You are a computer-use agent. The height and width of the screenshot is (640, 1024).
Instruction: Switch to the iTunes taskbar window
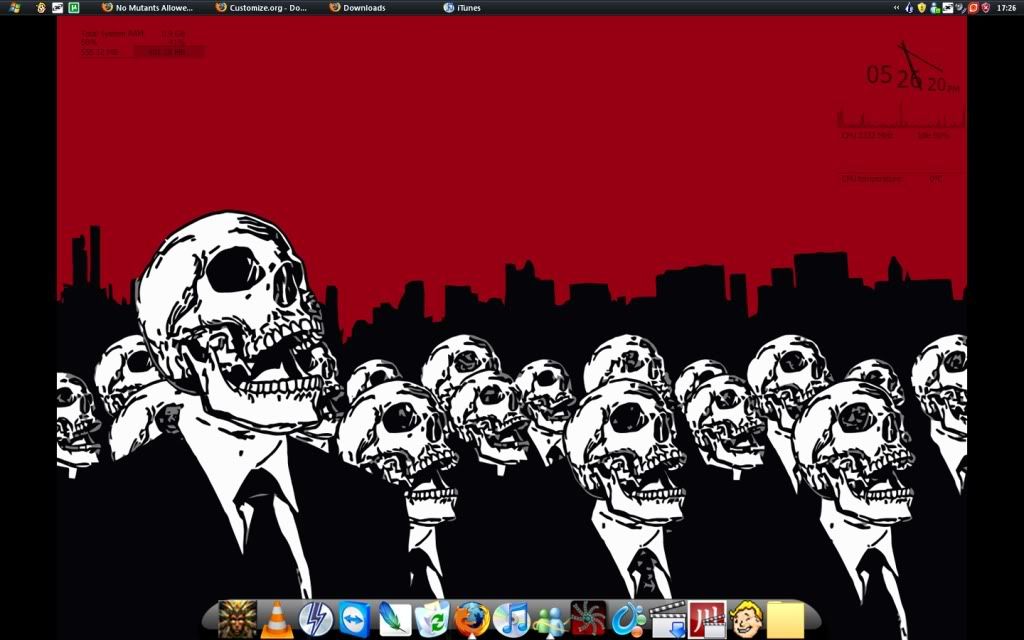coord(462,8)
